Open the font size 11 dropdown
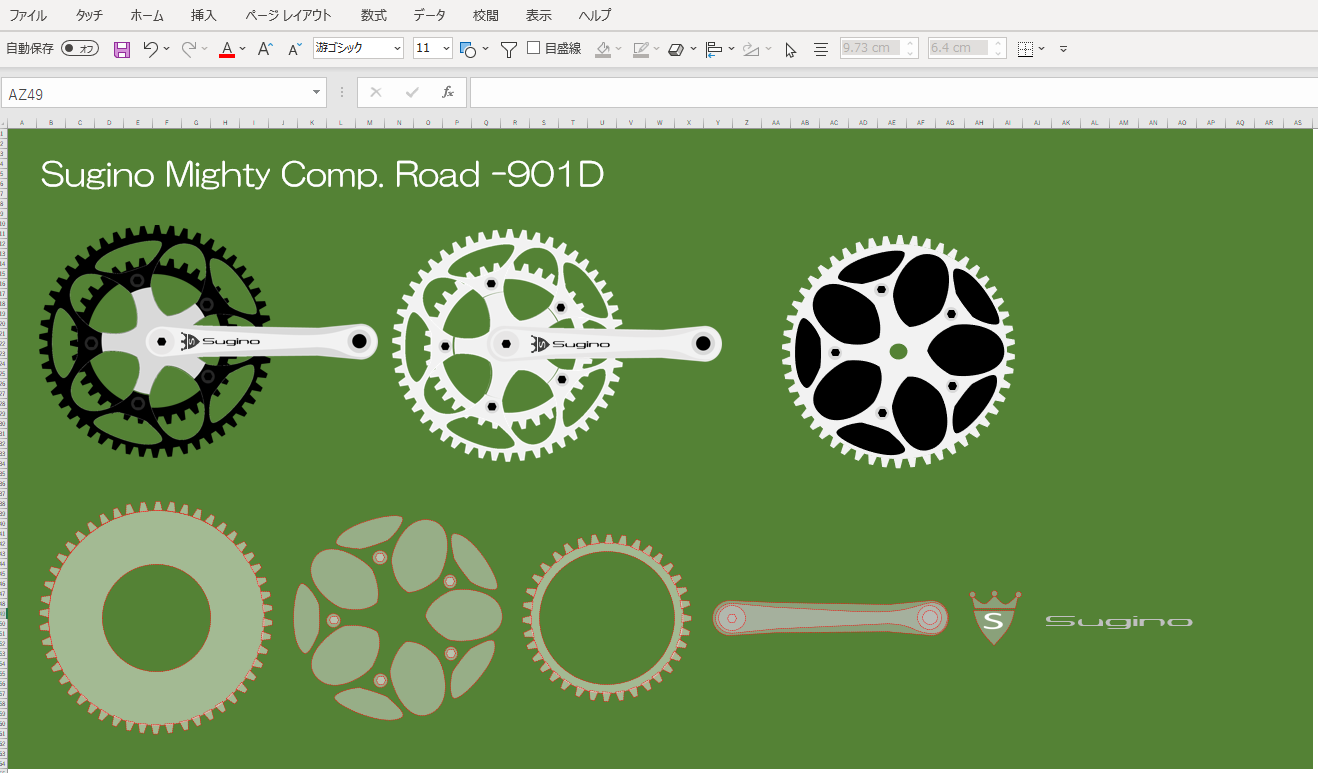Screen dimensions: 1318x773 [x=446, y=48]
